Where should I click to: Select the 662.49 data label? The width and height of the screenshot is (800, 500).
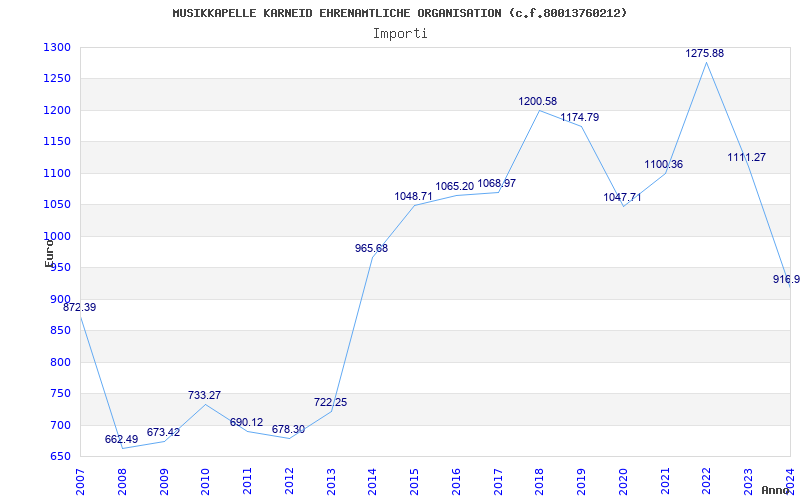point(121,439)
